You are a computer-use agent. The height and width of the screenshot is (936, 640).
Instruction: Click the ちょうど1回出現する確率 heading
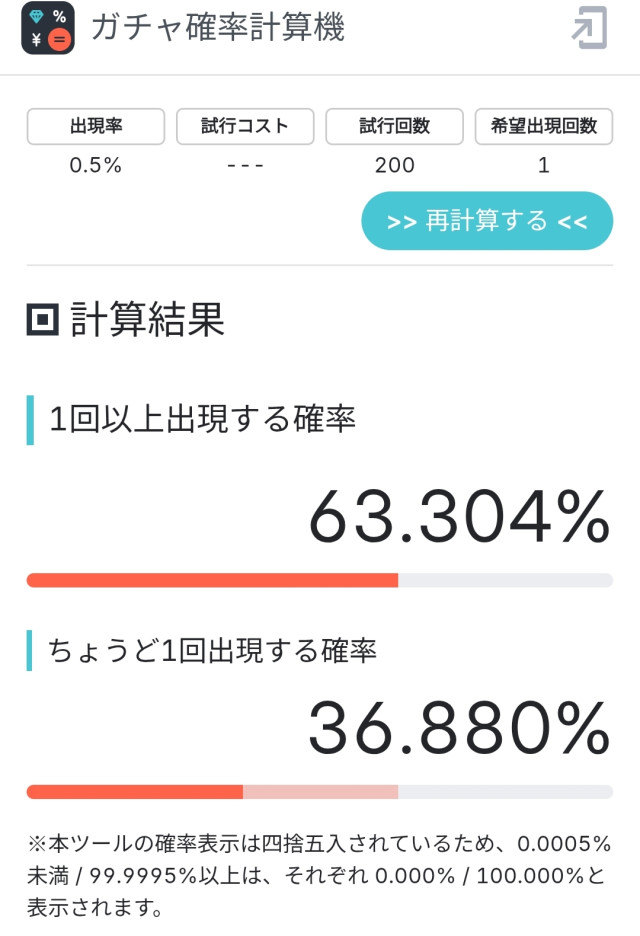pyautogui.click(x=212, y=651)
